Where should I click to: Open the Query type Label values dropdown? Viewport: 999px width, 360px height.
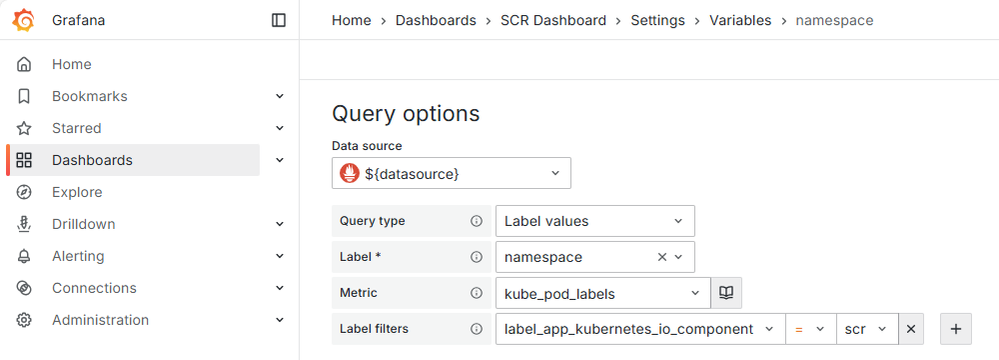pyautogui.click(x=595, y=221)
